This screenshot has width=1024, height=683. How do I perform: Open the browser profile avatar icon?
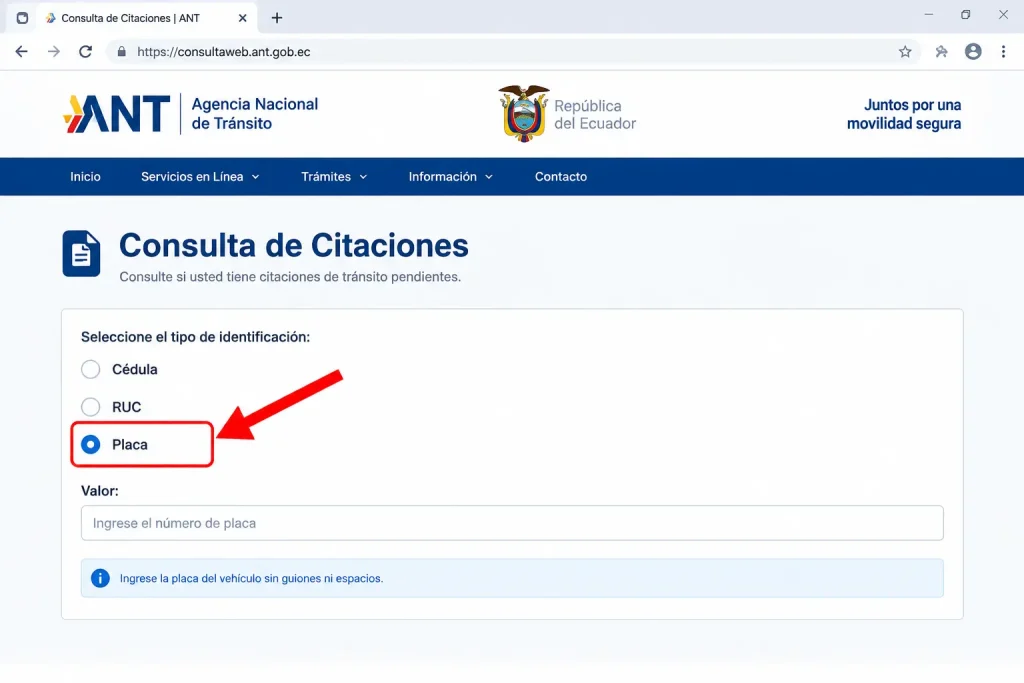tap(973, 52)
